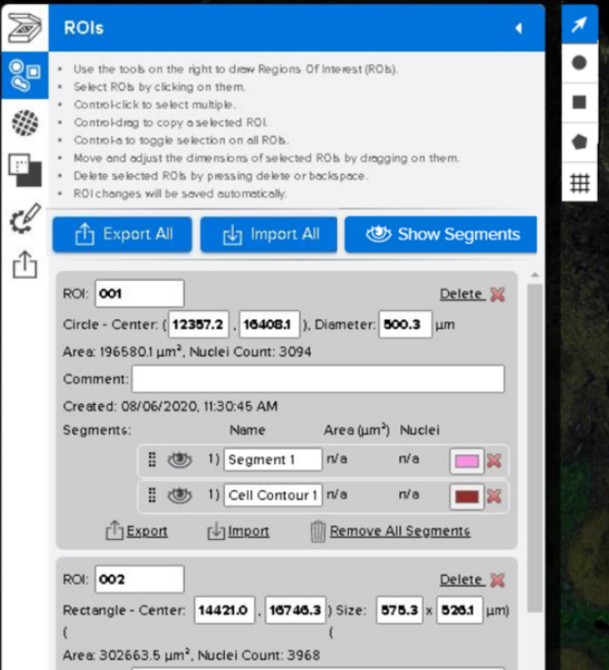Screen dimensions: 609x670
Task: Toggle visibility of Segment 1
Action: click(180, 460)
